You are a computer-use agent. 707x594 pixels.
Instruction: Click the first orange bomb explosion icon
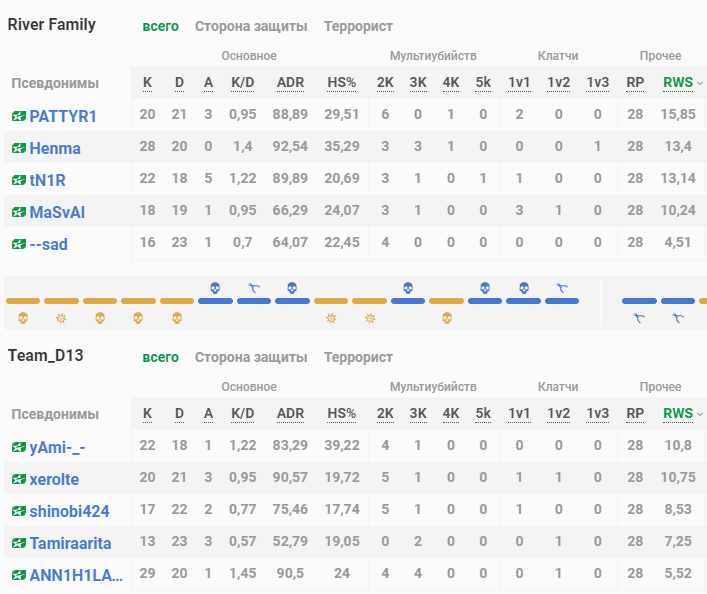[61, 318]
